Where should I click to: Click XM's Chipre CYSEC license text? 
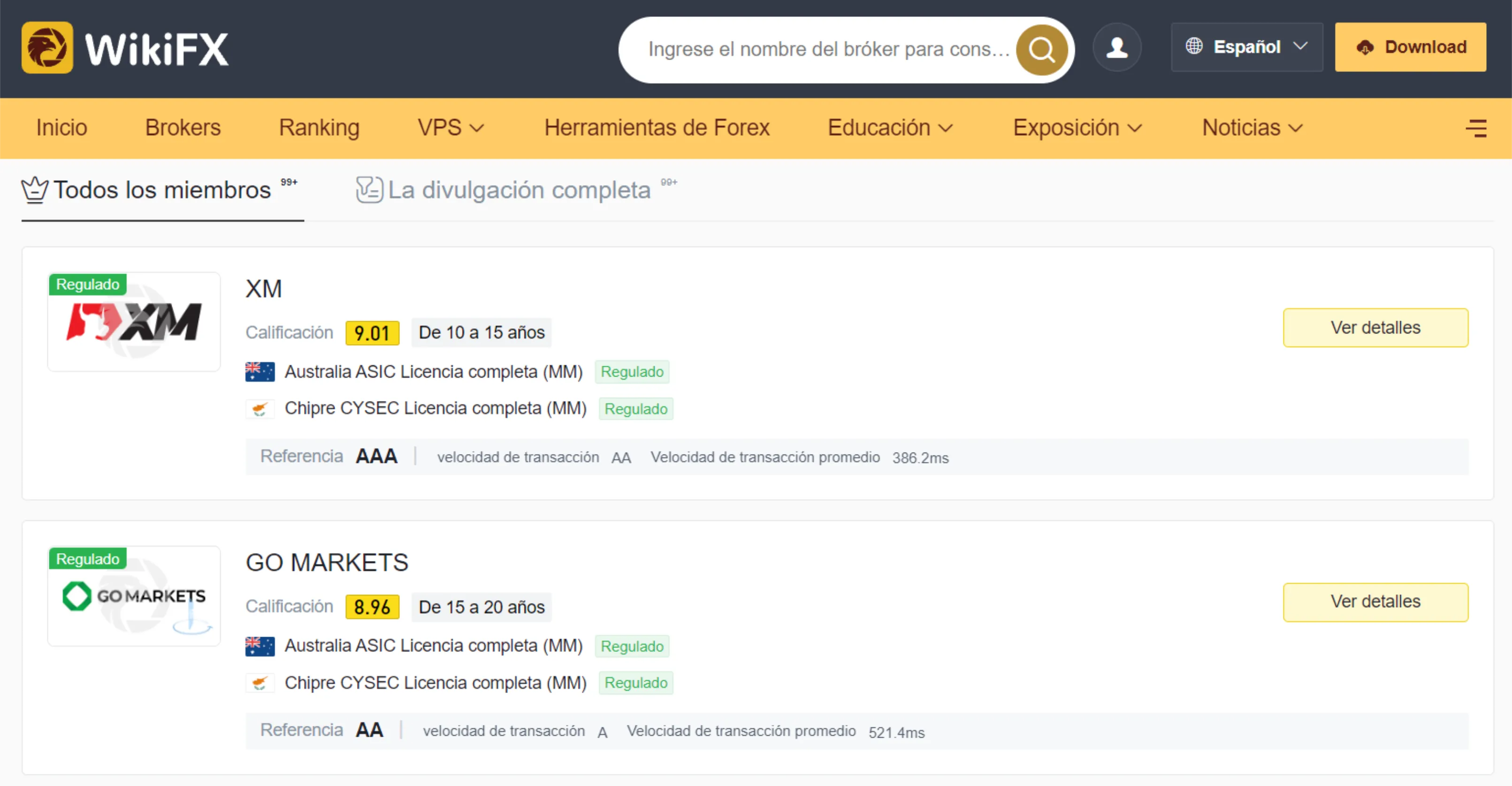[435, 408]
